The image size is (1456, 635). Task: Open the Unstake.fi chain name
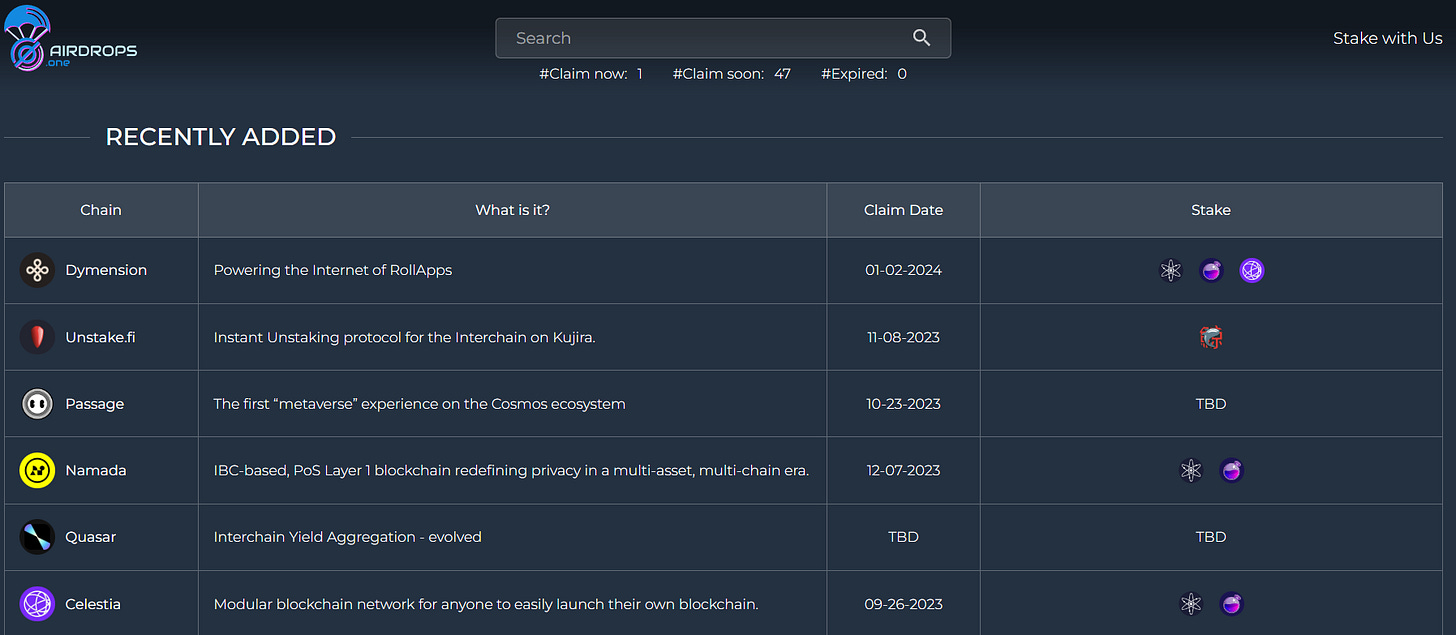coord(100,337)
